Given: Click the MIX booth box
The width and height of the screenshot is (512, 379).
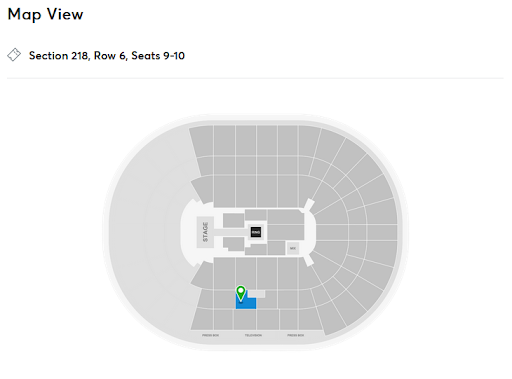Looking at the screenshot, I should point(293,248).
